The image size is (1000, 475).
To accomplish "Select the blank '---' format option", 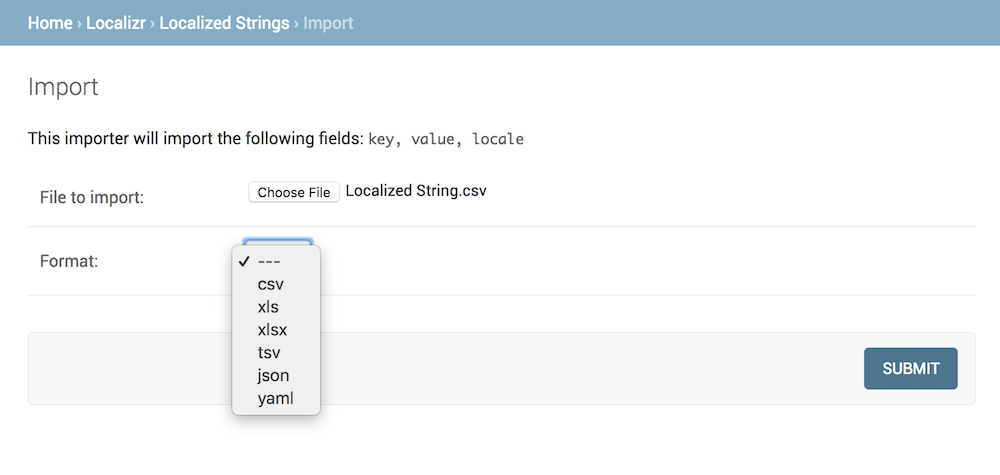I will click(269, 261).
